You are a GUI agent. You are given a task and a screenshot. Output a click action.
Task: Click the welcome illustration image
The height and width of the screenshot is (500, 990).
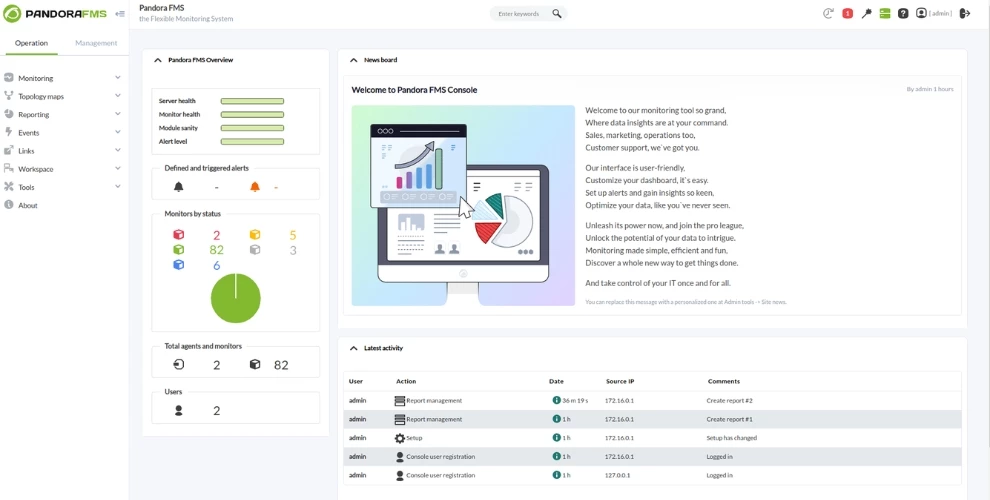point(463,205)
